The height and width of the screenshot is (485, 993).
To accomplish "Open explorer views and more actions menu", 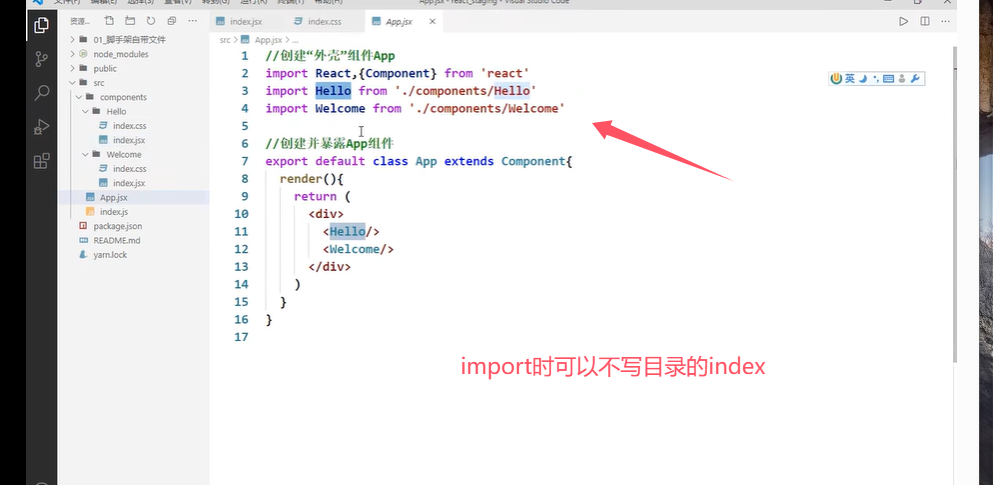I will 193,22.
